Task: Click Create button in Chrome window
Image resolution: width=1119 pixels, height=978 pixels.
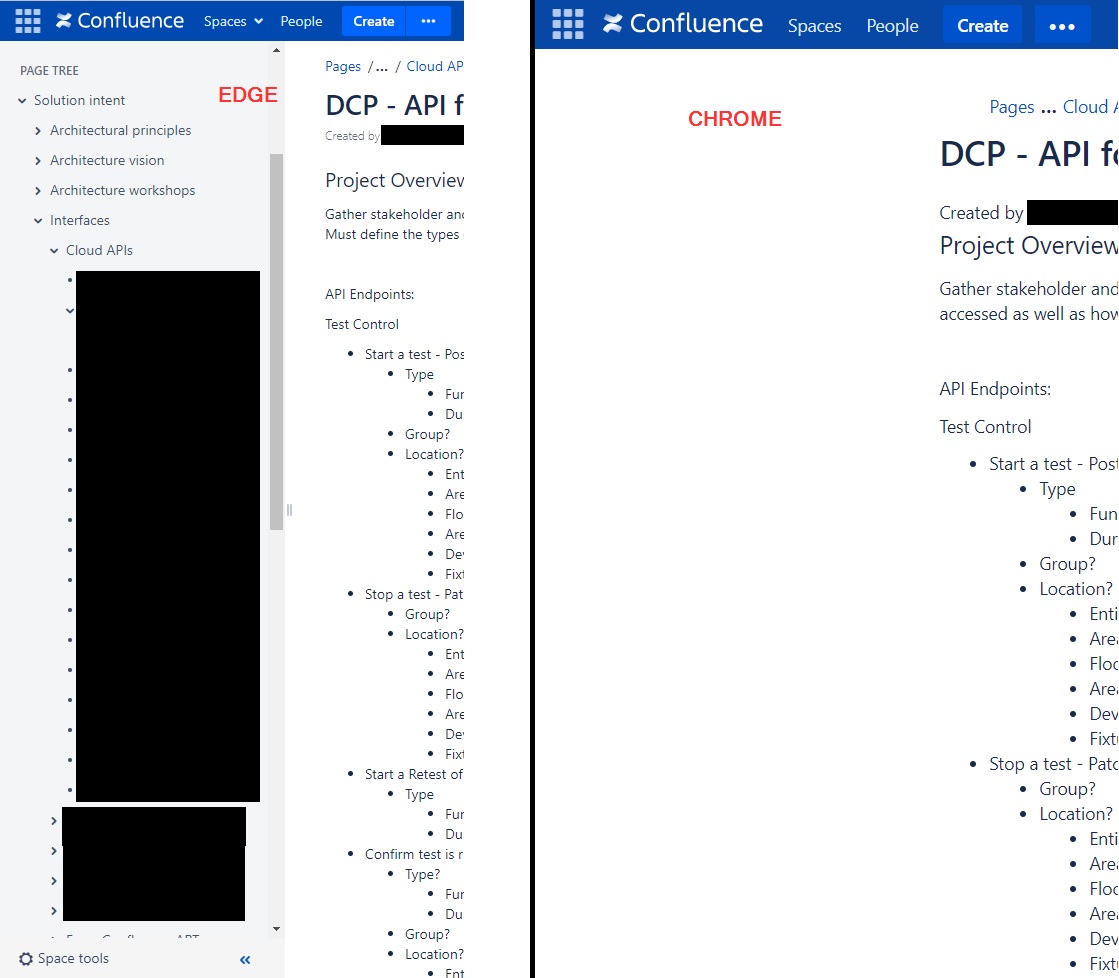Action: [982, 26]
